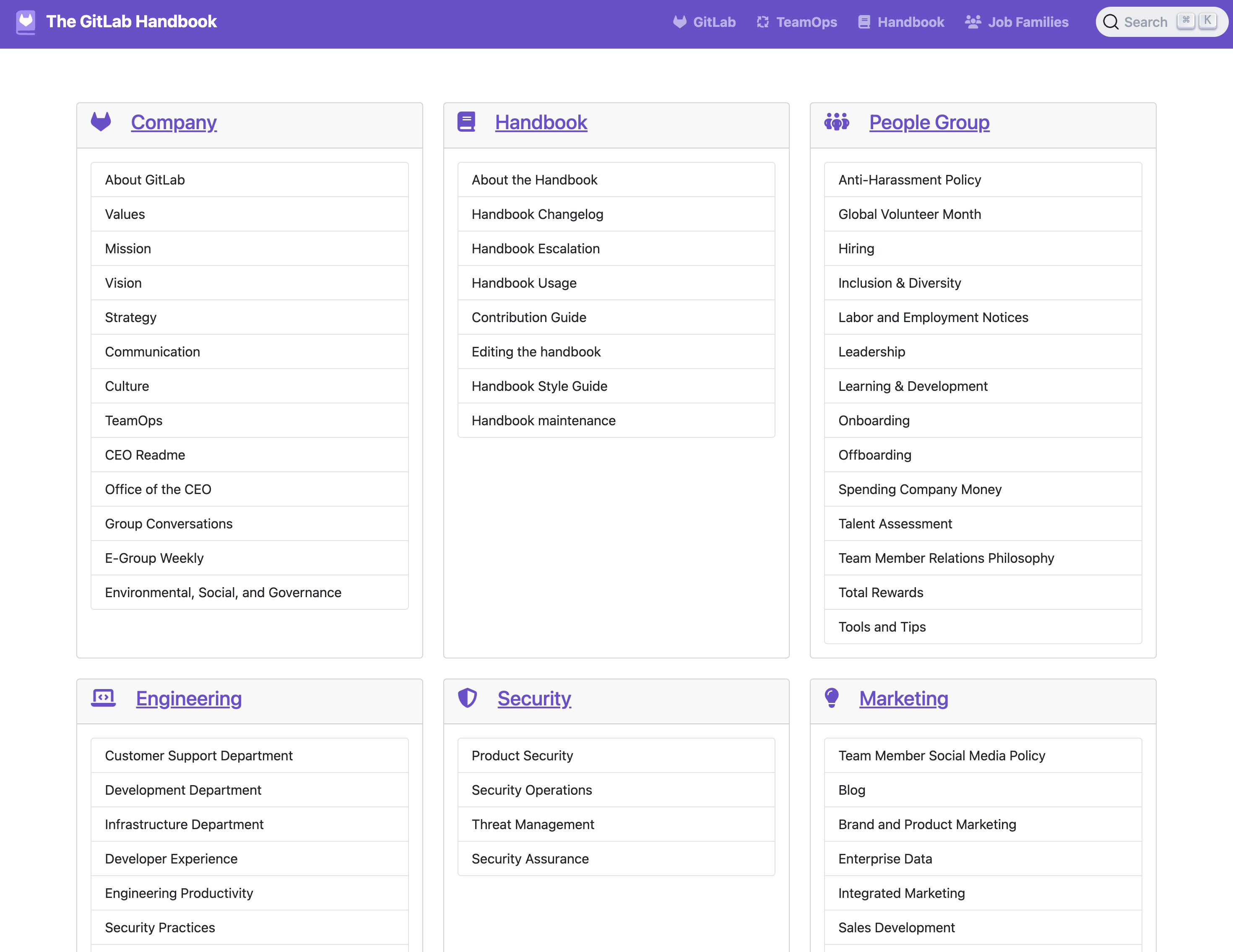Select the Strategy list item
This screenshot has height=952, width=1233.
point(250,317)
